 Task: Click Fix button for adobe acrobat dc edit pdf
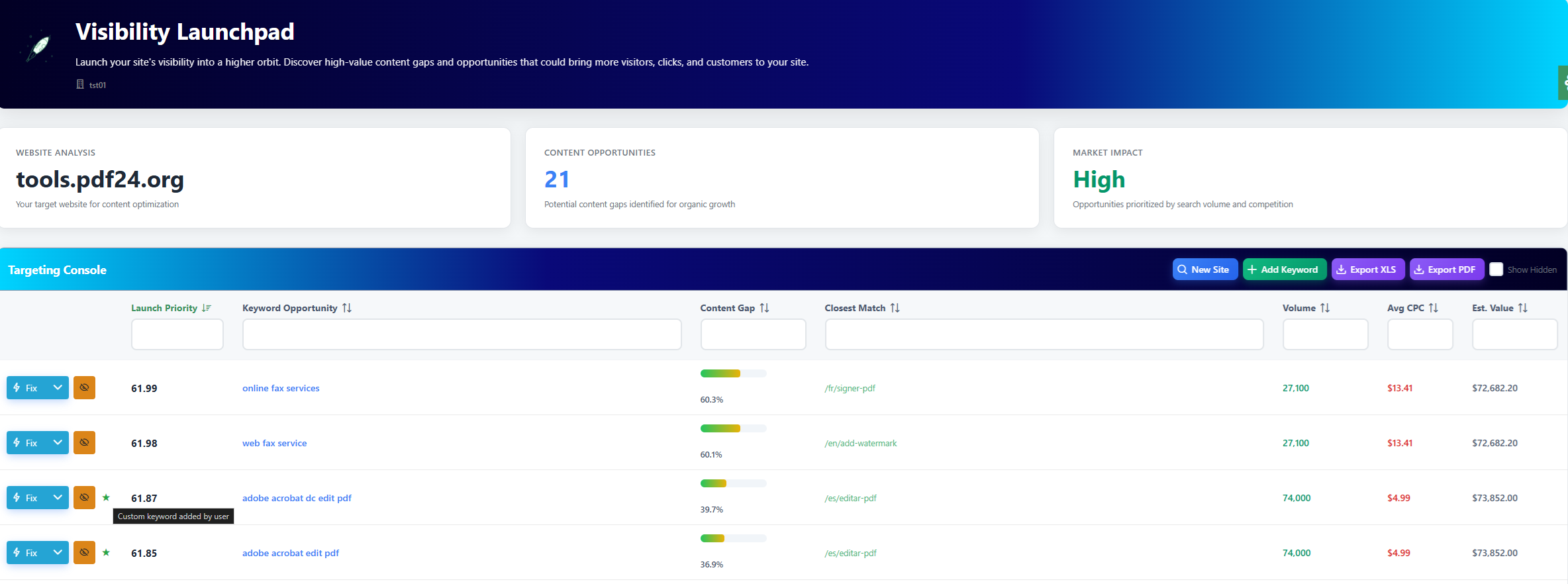click(x=26, y=497)
